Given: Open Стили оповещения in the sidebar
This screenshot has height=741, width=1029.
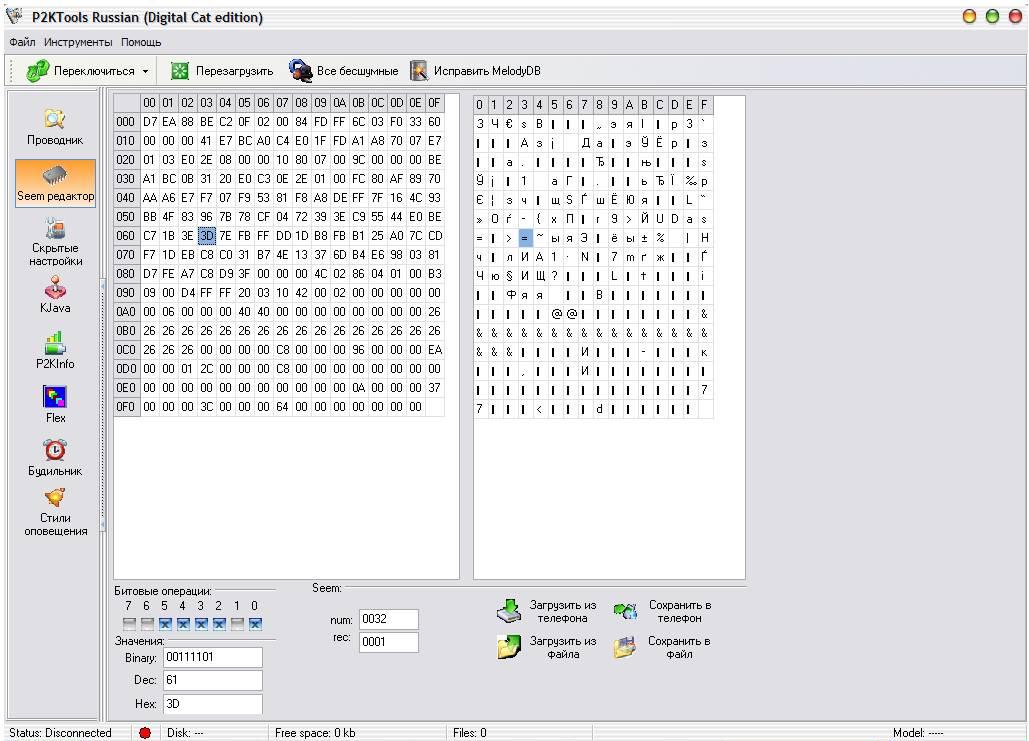Looking at the screenshot, I should 55,513.
